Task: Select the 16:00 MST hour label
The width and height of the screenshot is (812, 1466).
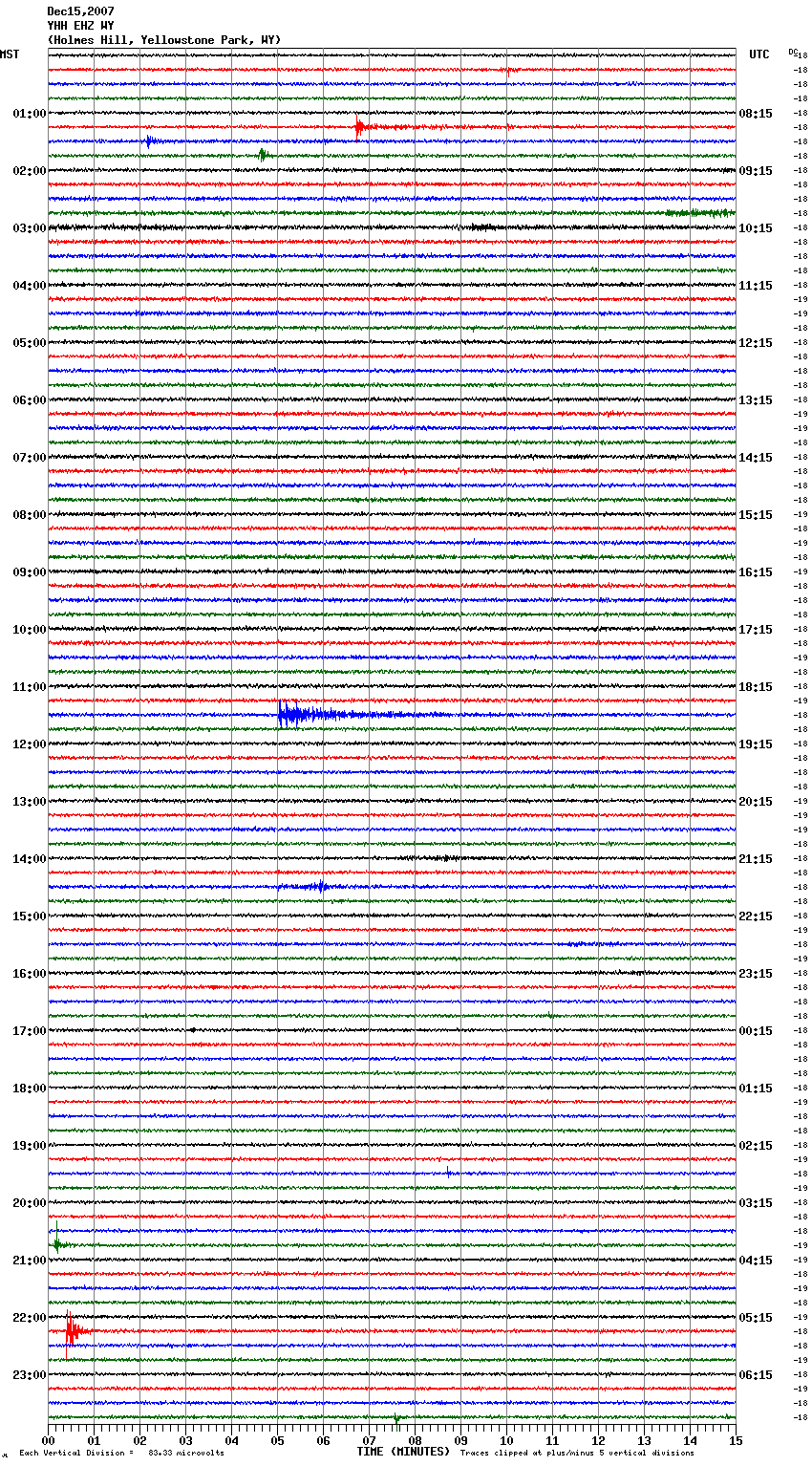Action: [x=30, y=974]
